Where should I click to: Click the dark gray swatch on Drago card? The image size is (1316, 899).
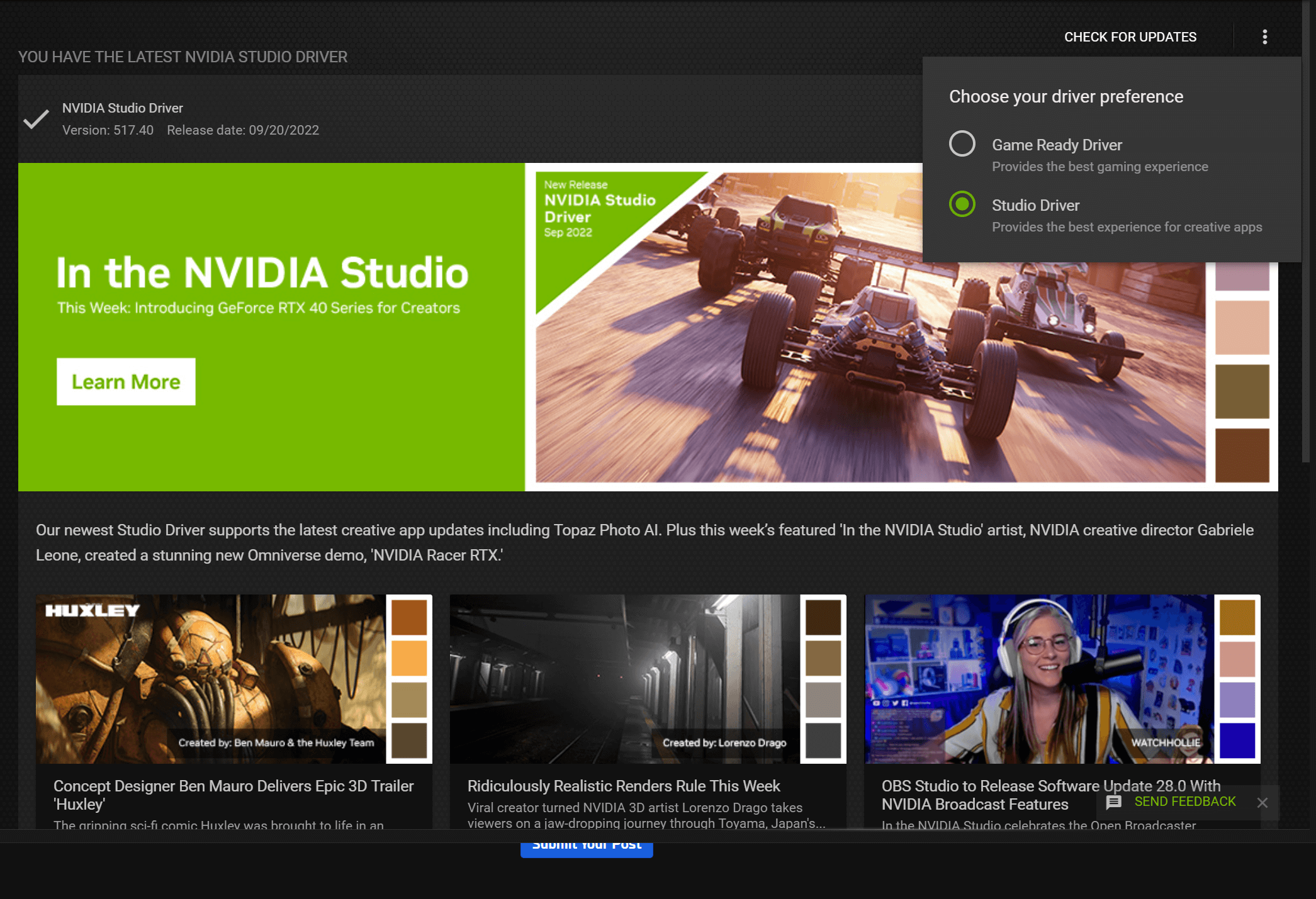point(823,740)
